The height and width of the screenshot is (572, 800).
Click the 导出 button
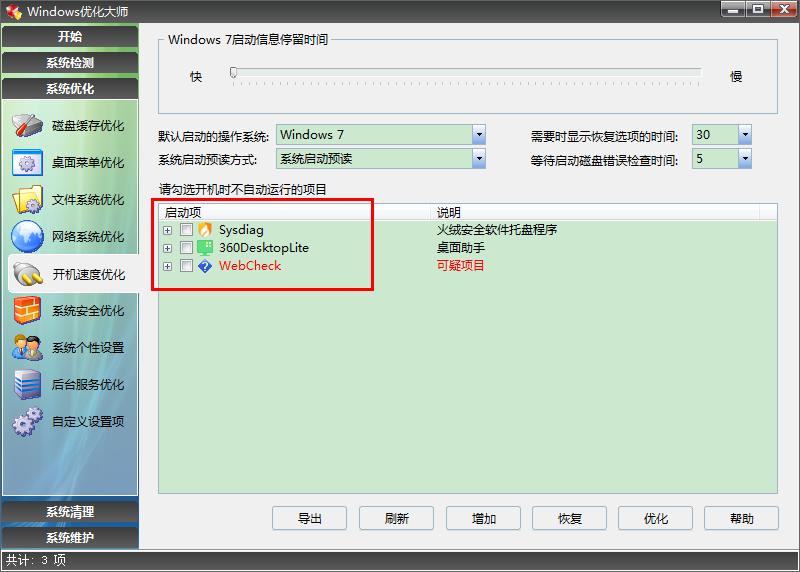(x=309, y=518)
